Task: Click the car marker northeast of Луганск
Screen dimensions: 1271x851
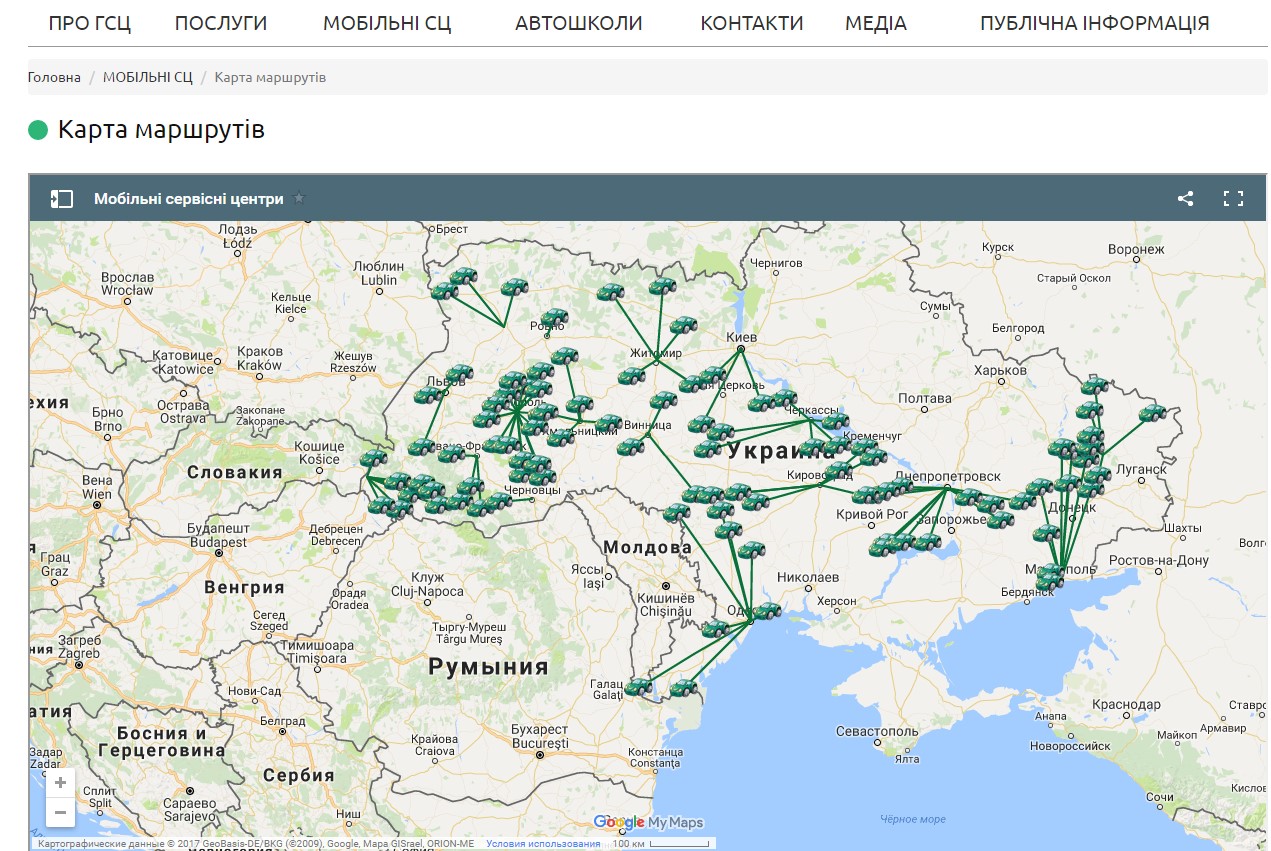Action: click(x=1152, y=413)
